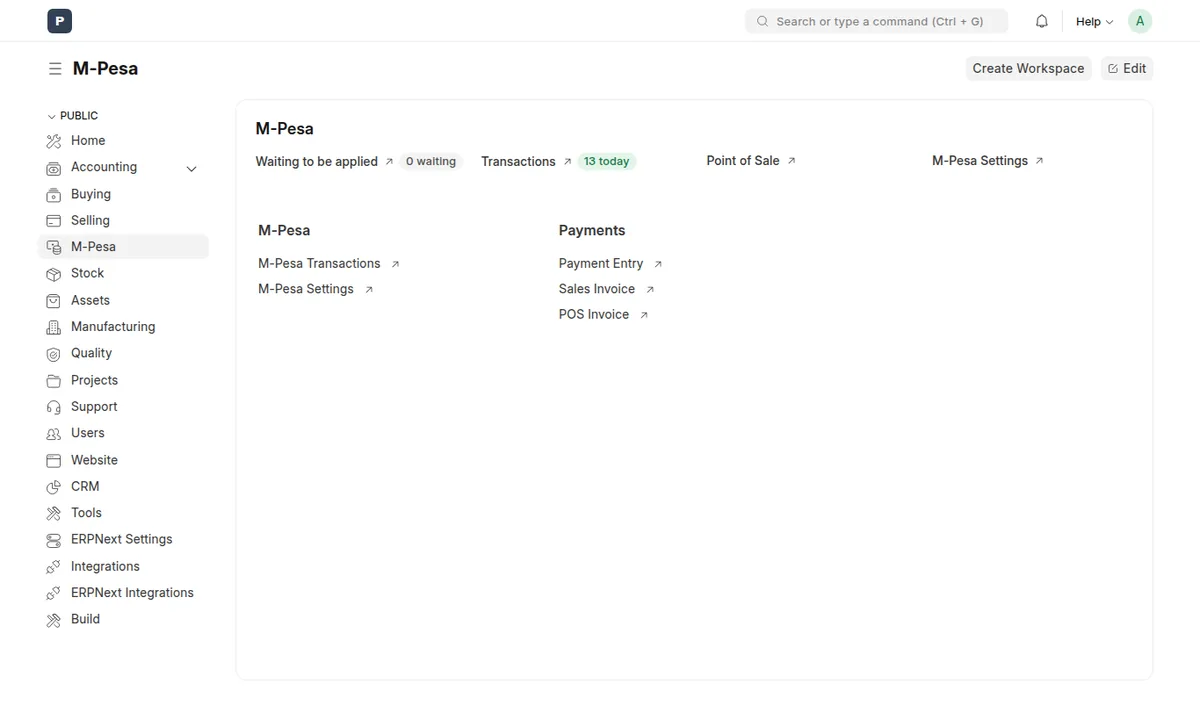Screen dimensions: 1200x720
Task: Click the Tools sidebar icon
Action: [54, 513]
